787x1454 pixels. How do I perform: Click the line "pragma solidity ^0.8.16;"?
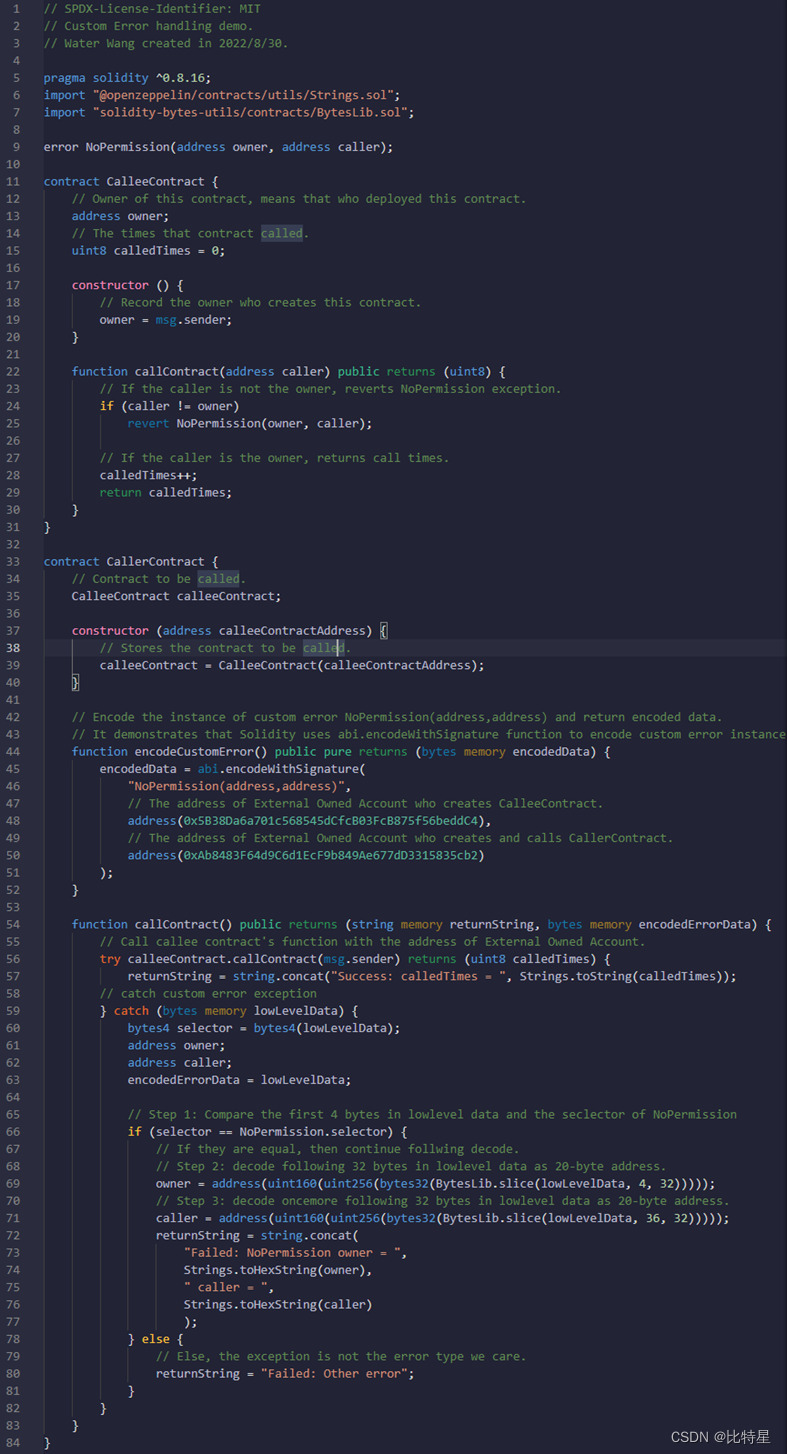pyautogui.click(x=127, y=78)
